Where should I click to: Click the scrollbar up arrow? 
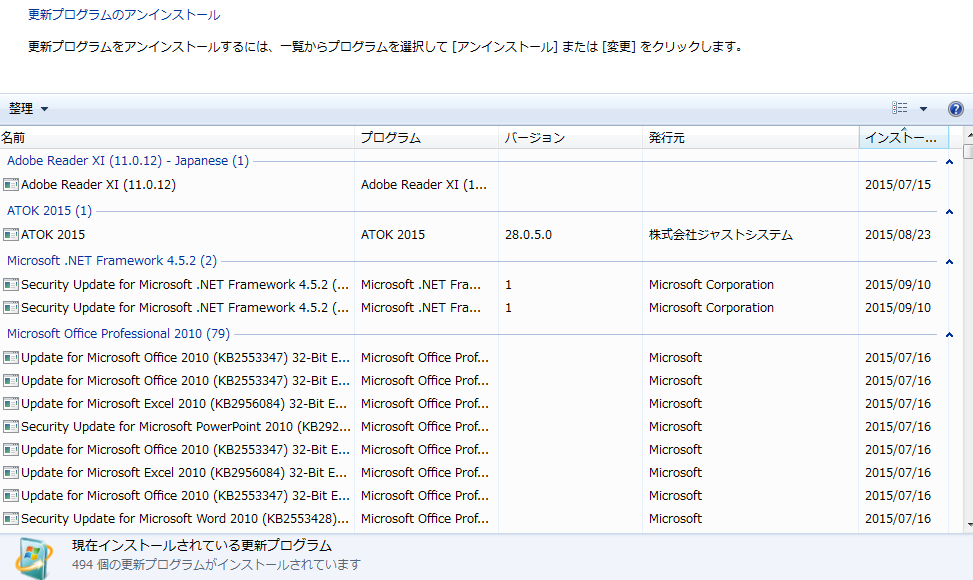[x=968, y=135]
